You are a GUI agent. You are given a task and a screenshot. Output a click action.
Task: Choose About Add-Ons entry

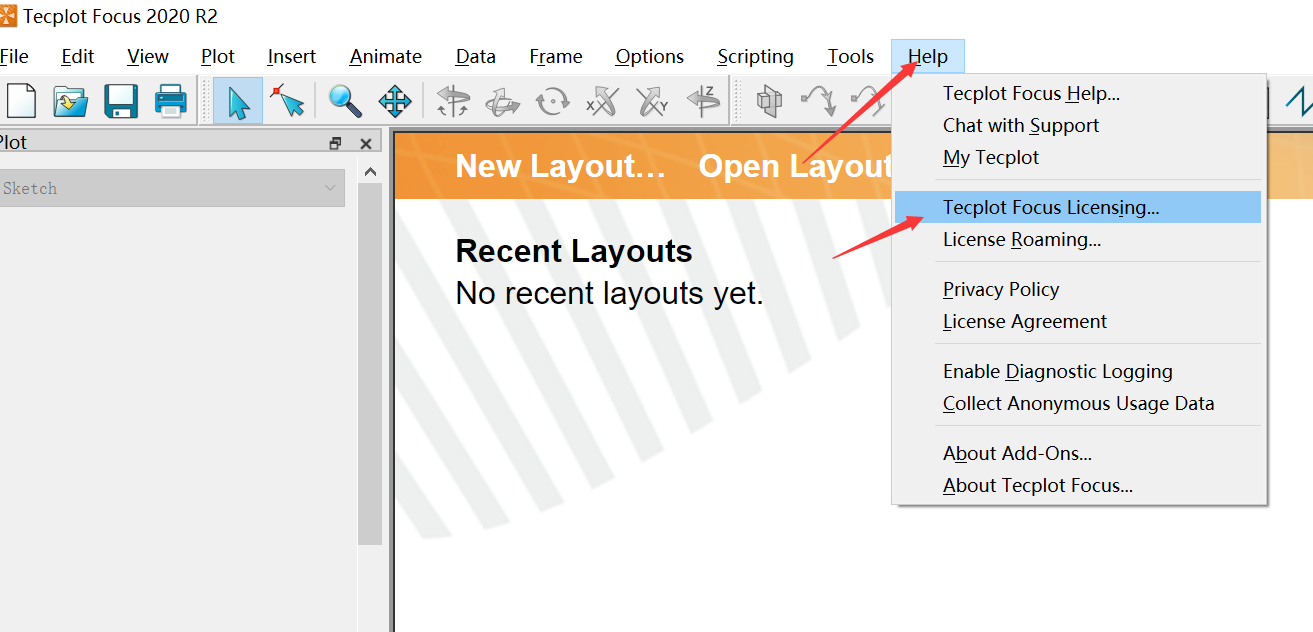[x=1078, y=454]
